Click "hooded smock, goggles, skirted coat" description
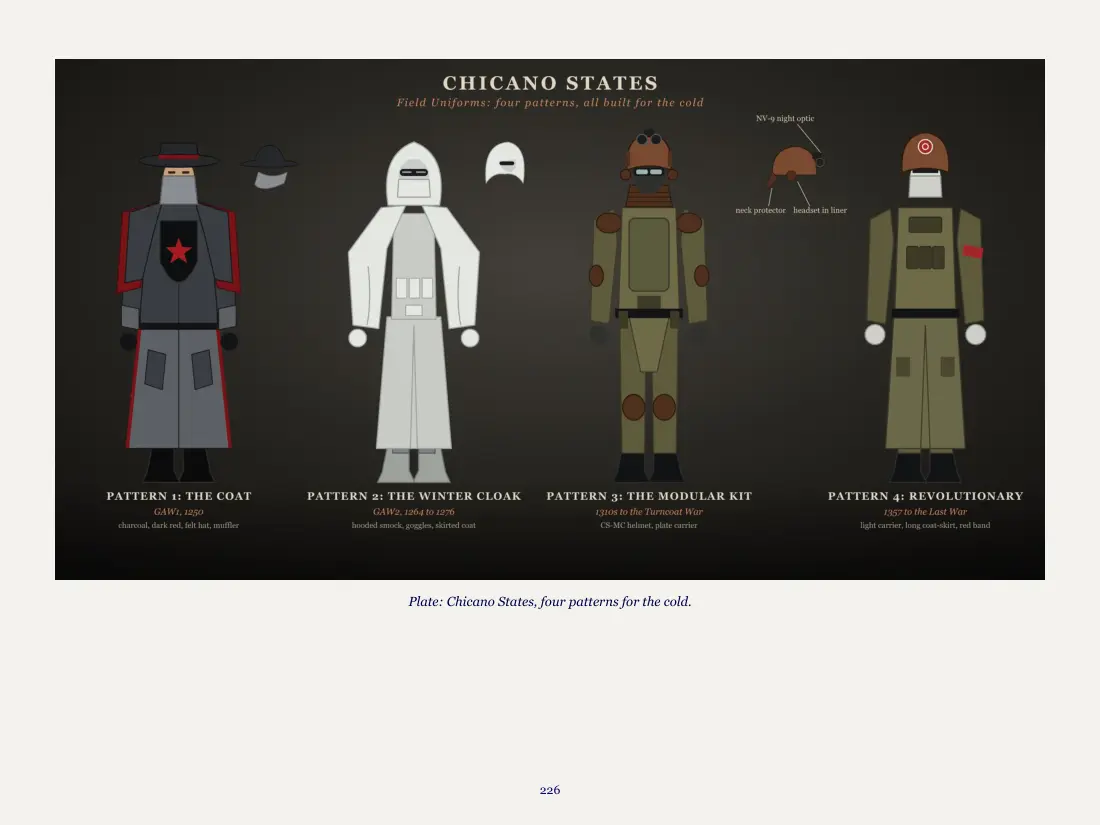 (414, 525)
